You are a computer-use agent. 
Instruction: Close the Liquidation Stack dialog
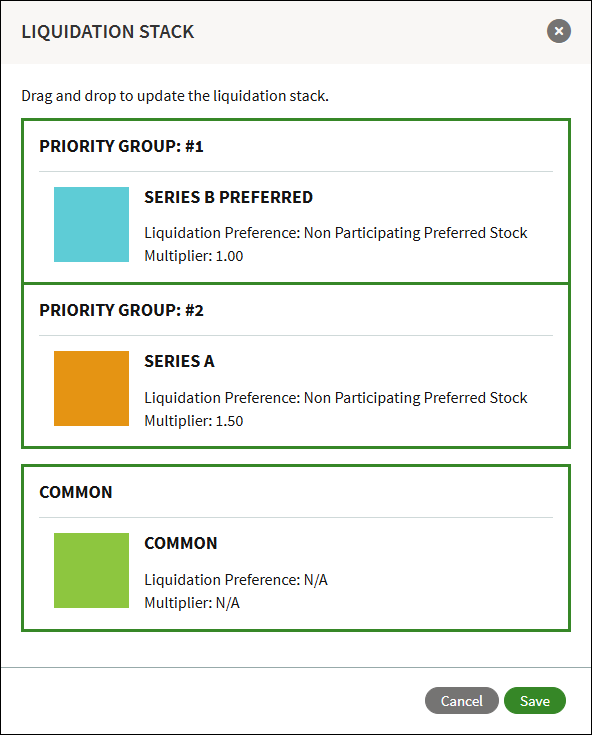(559, 31)
